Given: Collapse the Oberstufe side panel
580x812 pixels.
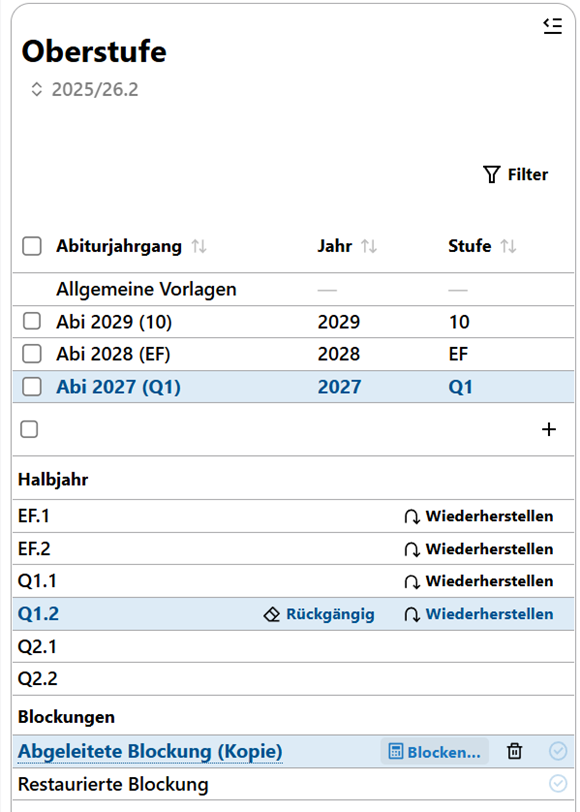Looking at the screenshot, I should pyautogui.click(x=553, y=26).
